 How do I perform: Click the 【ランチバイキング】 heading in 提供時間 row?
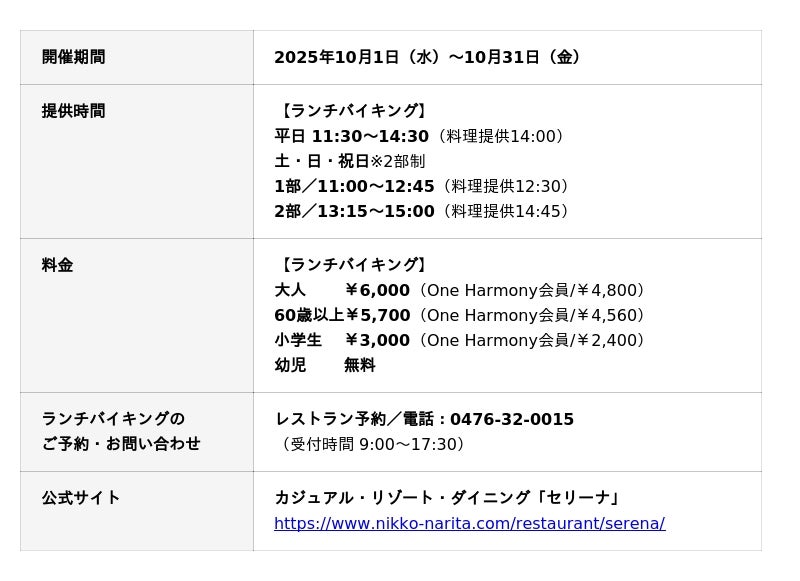[353, 111]
